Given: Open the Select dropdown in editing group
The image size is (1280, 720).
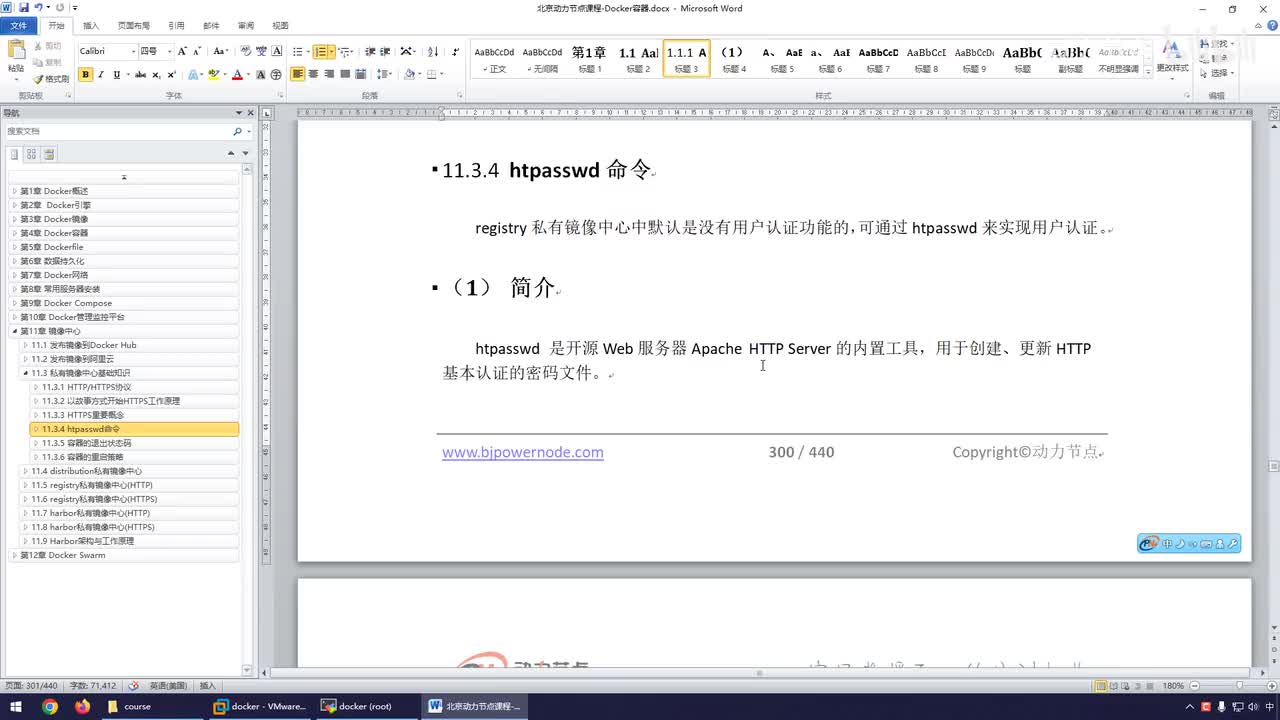Looking at the screenshot, I should coord(1219,73).
